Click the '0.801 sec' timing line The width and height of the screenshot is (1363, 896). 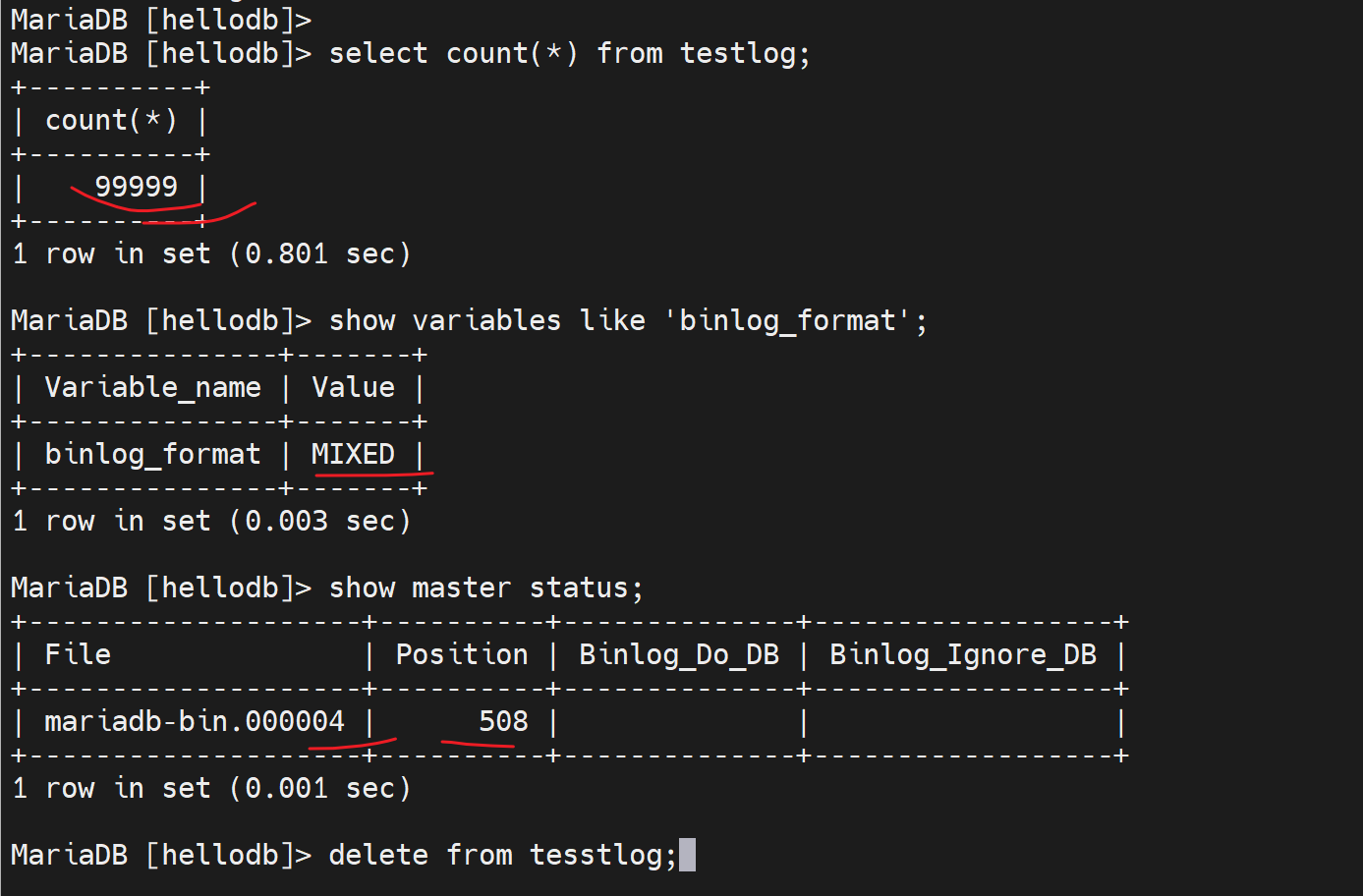coord(211,253)
